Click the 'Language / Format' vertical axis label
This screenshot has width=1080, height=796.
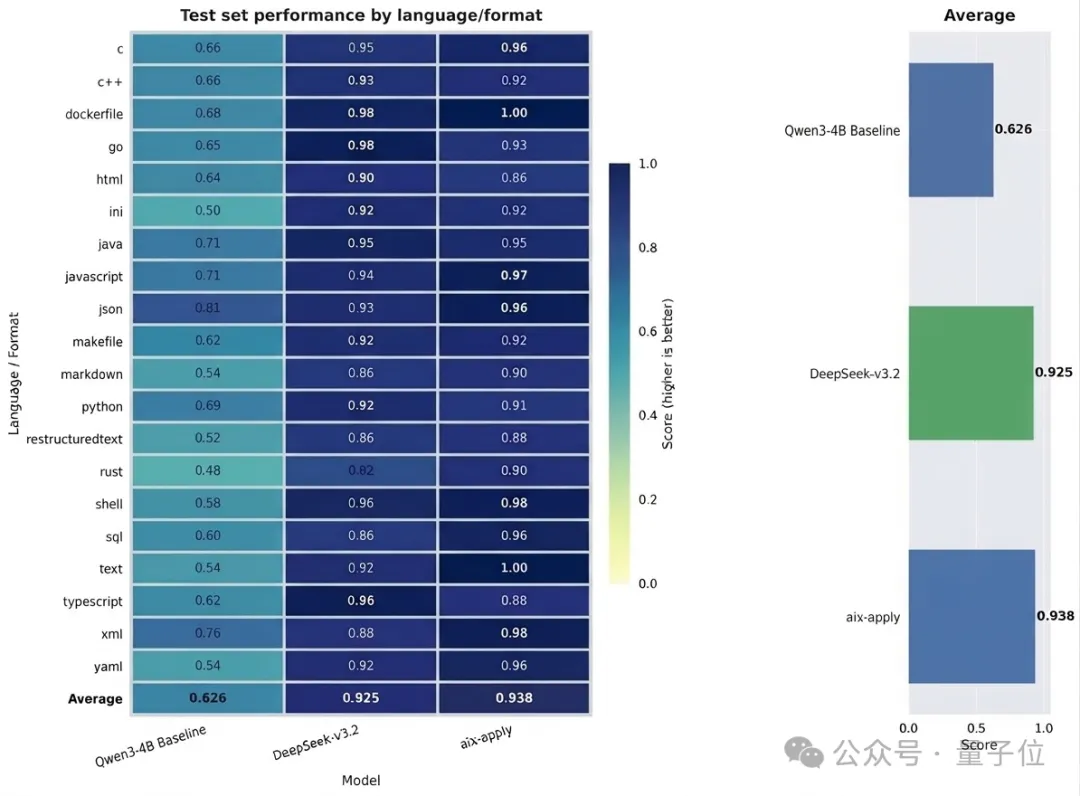click(14, 370)
